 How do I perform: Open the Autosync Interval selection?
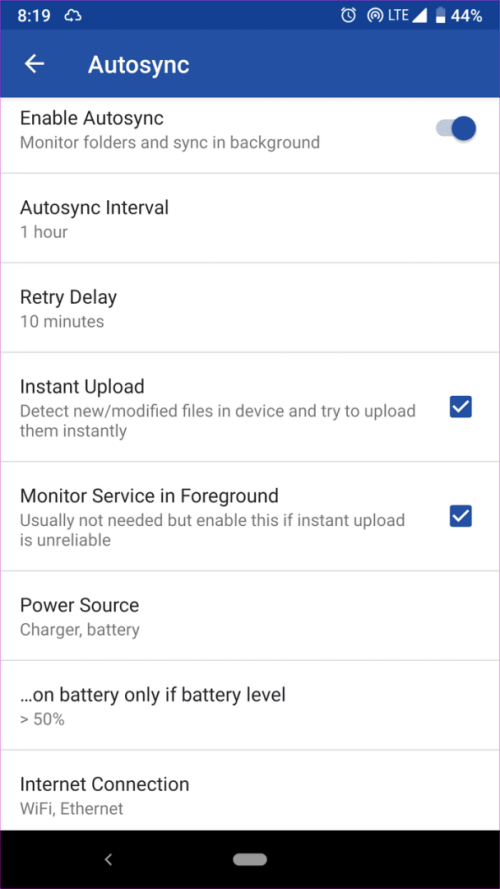point(250,218)
